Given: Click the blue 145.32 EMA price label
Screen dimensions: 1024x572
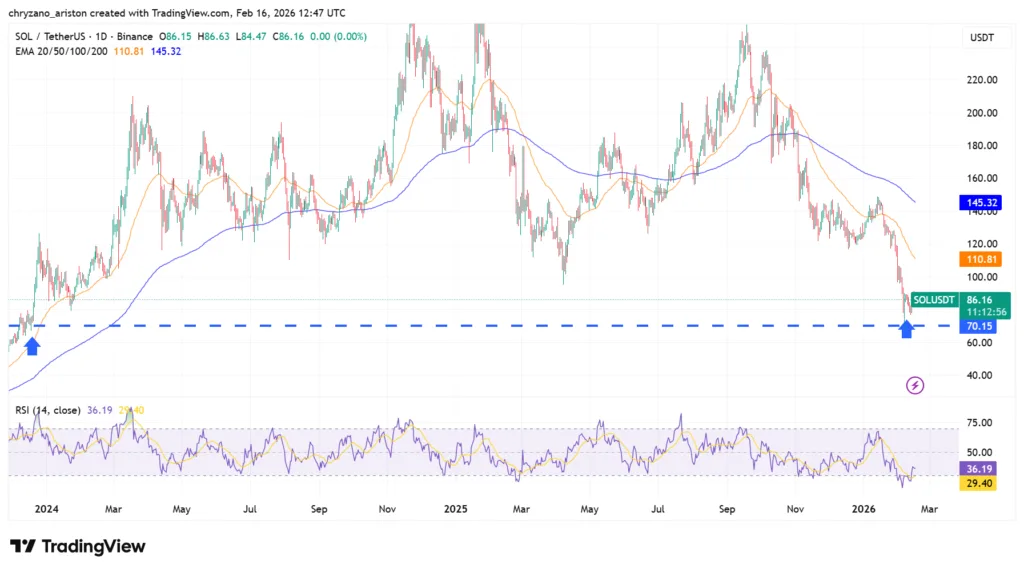Looking at the screenshot, I should tap(979, 202).
